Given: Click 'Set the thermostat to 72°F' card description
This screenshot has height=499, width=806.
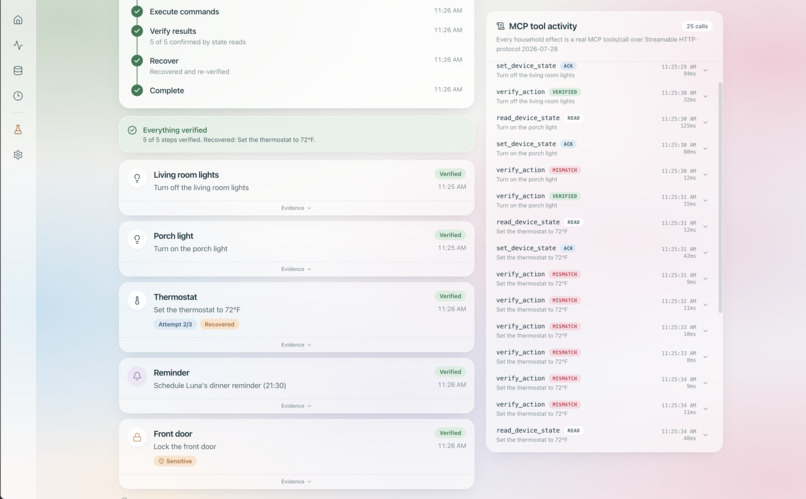Looking at the screenshot, I should pyautogui.click(x=197, y=310).
